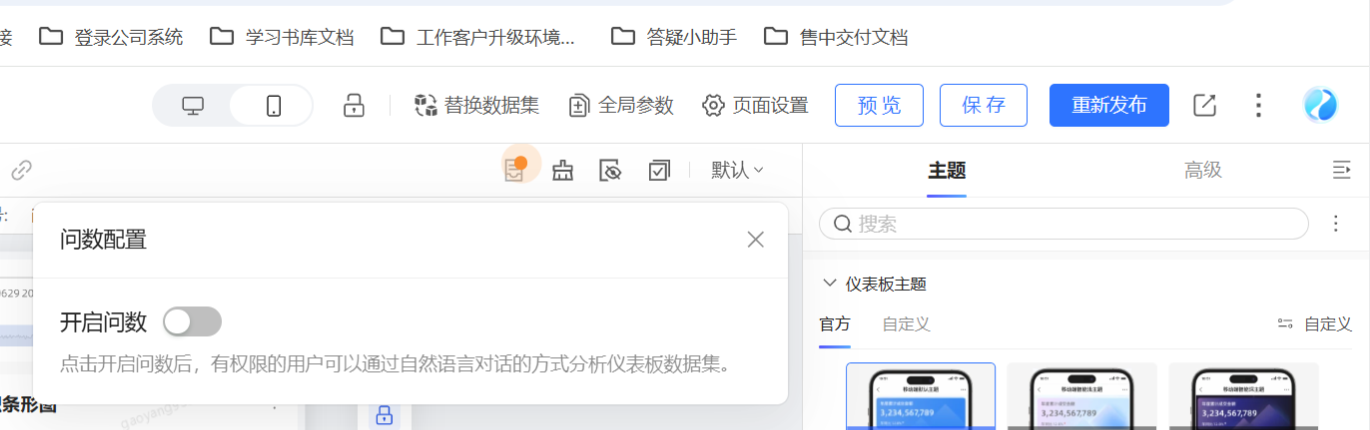Select the 高级 tab
The image size is (1370, 430).
pyautogui.click(x=1203, y=171)
